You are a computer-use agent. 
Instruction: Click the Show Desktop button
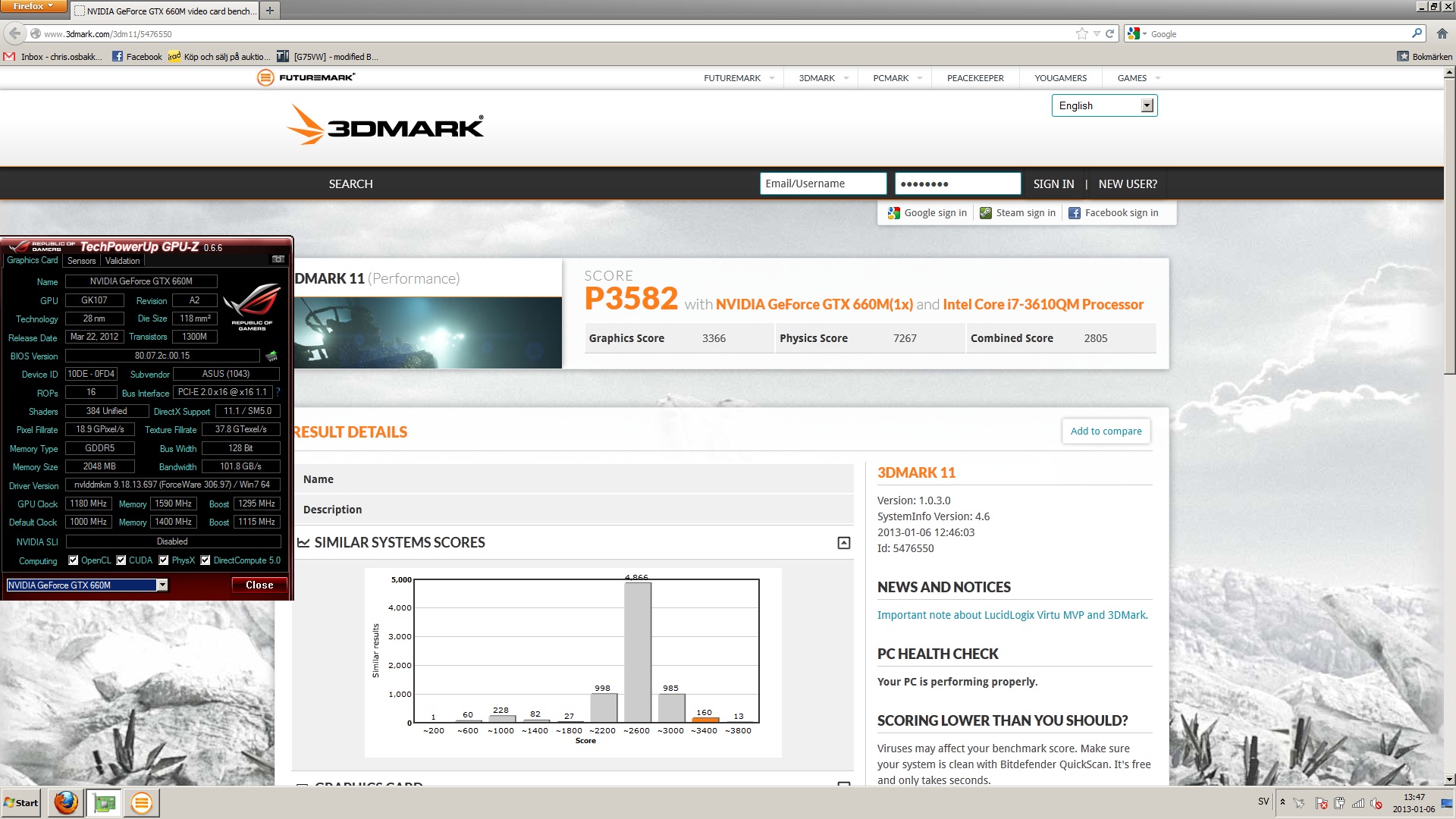(1448, 803)
